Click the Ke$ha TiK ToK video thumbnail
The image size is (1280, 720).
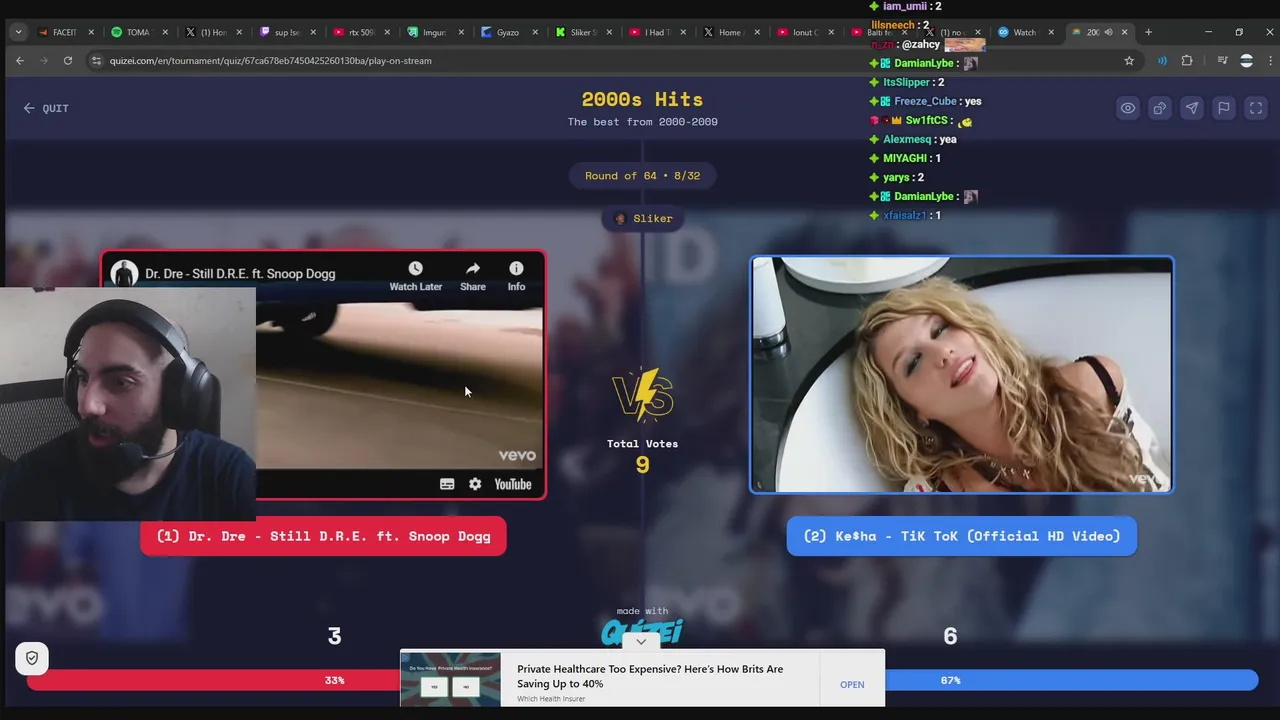tap(961, 375)
